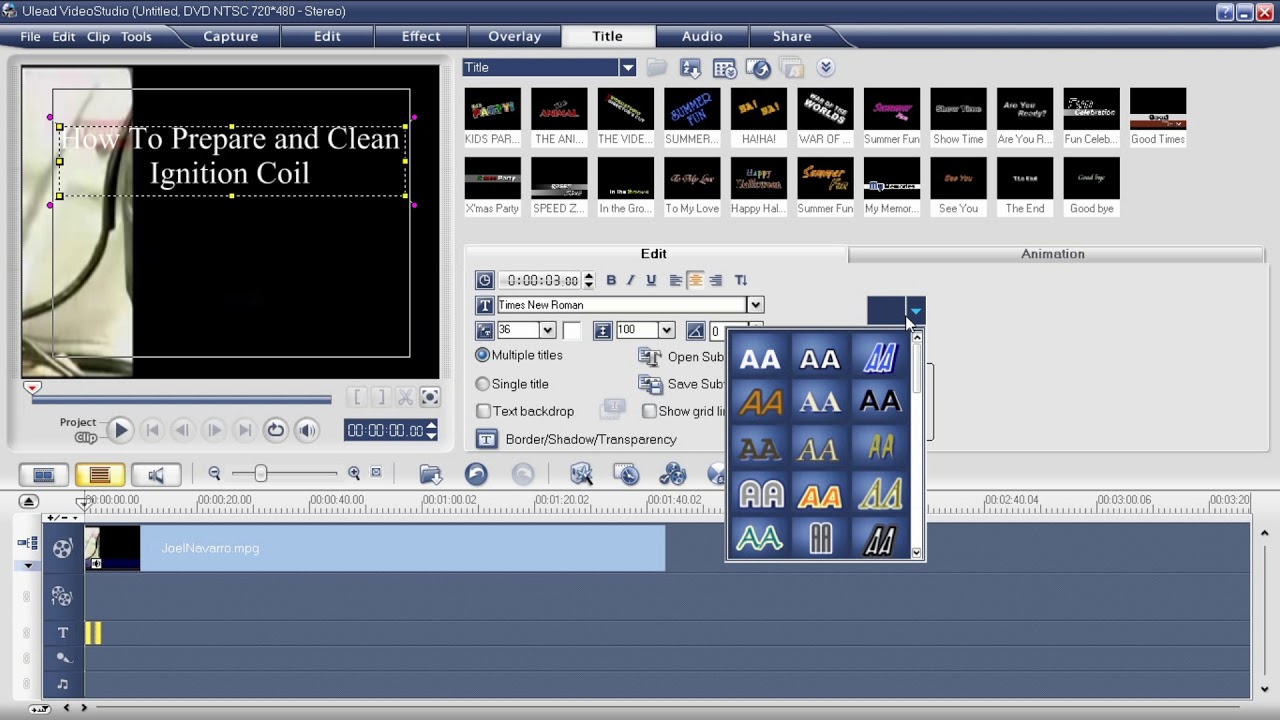Select Single title option

coord(483,384)
